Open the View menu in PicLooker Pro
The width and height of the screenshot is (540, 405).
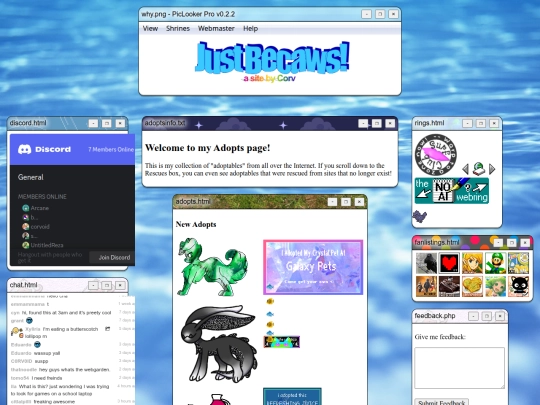150,29
